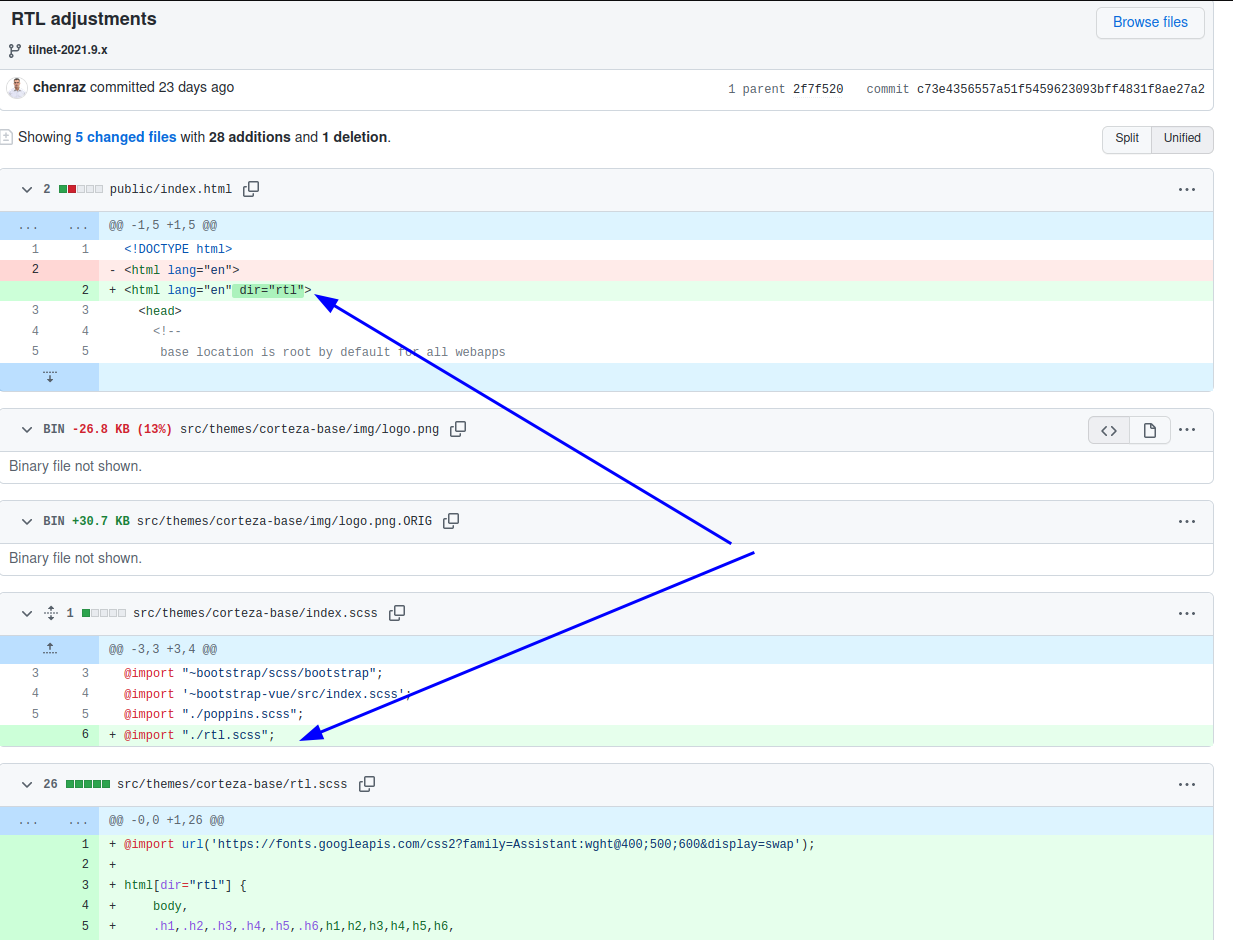The image size is (1233, 940).
Task: Click chenraz avatar image
Action: 17,88
